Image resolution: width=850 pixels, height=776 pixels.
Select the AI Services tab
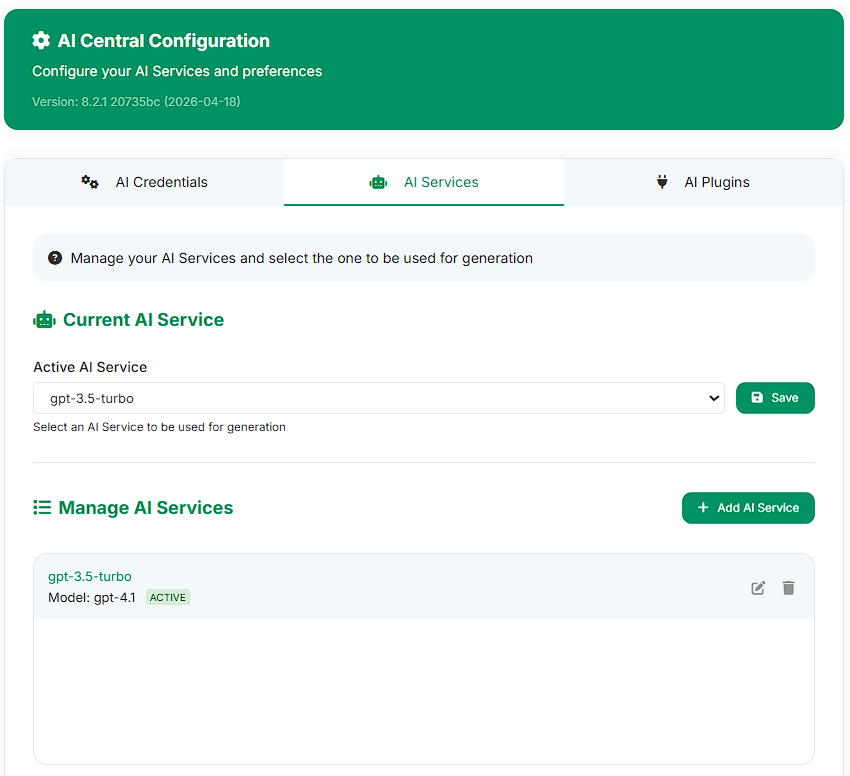[424, 182]
